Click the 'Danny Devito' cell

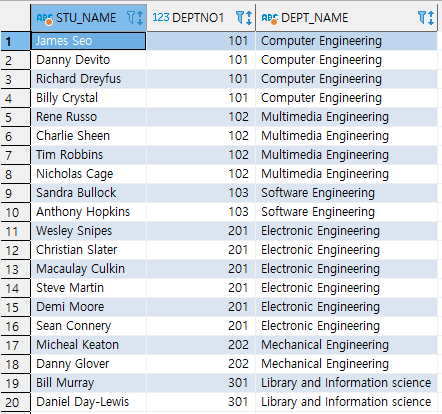point(88,60)
